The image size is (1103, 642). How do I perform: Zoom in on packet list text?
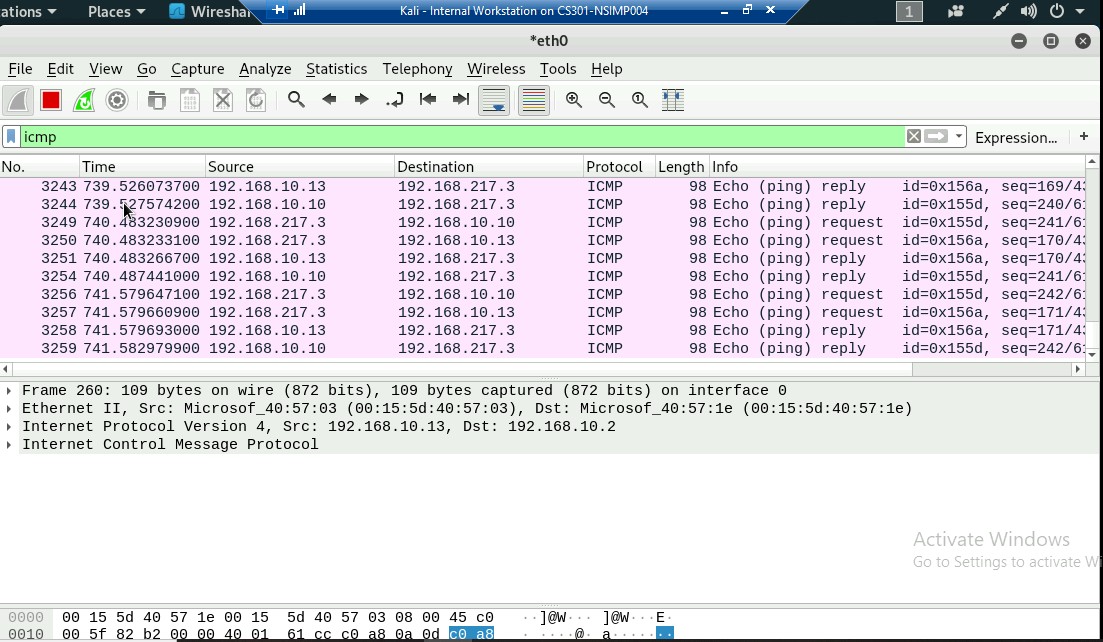574,100
